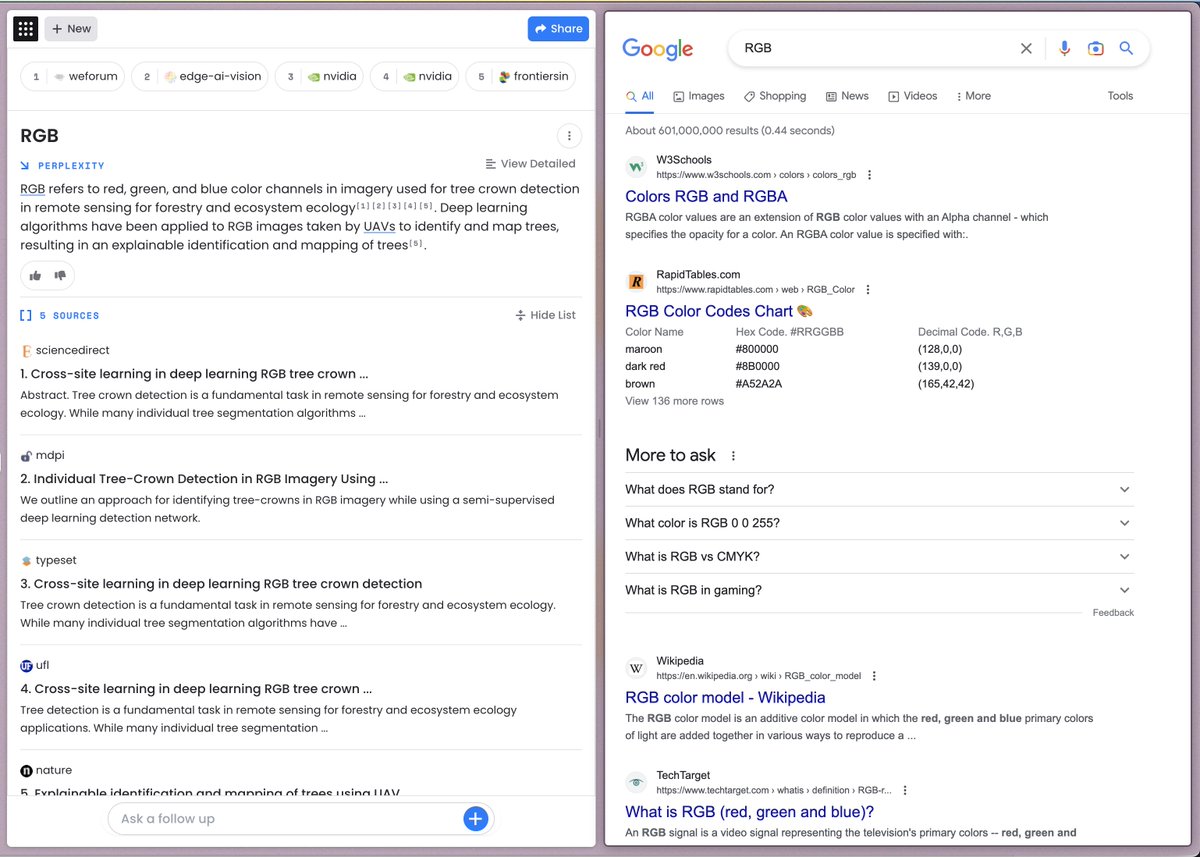Open the three-dot menu beside RGB heading
The width and height of the screenshot is (1200, 857).
[569, 136]
